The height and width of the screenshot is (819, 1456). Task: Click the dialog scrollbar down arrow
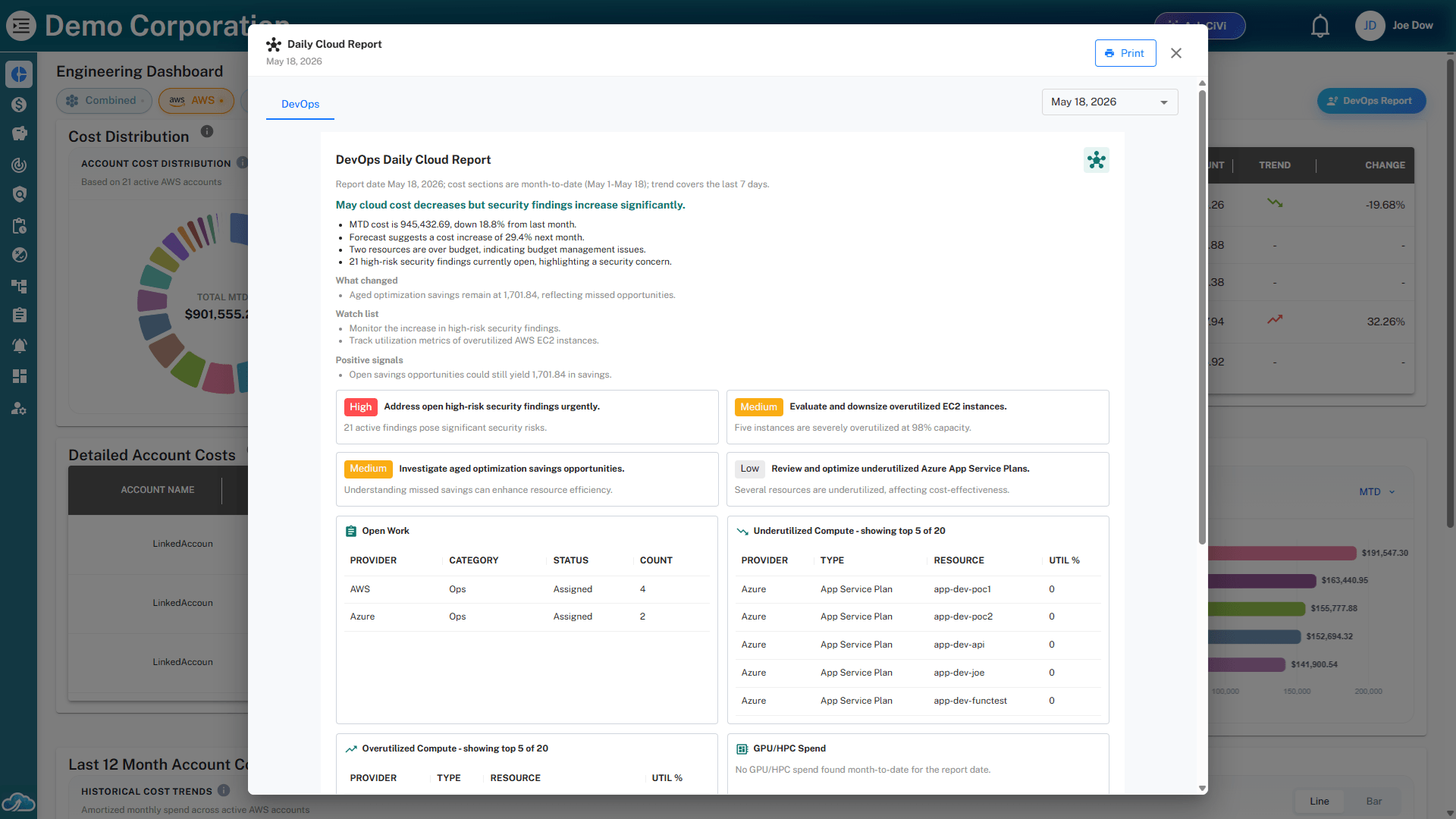click(x=1202, y=789)
